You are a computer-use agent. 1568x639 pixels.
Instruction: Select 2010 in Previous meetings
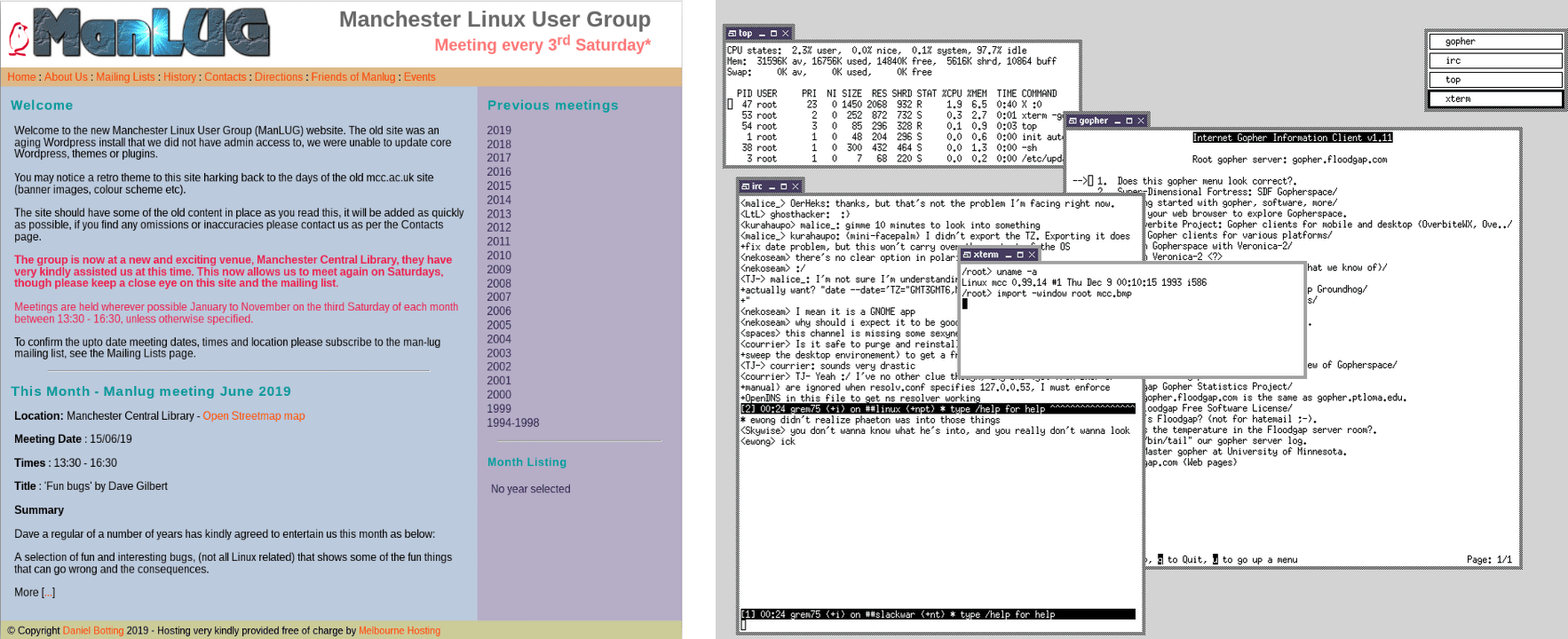pos(499,256)
